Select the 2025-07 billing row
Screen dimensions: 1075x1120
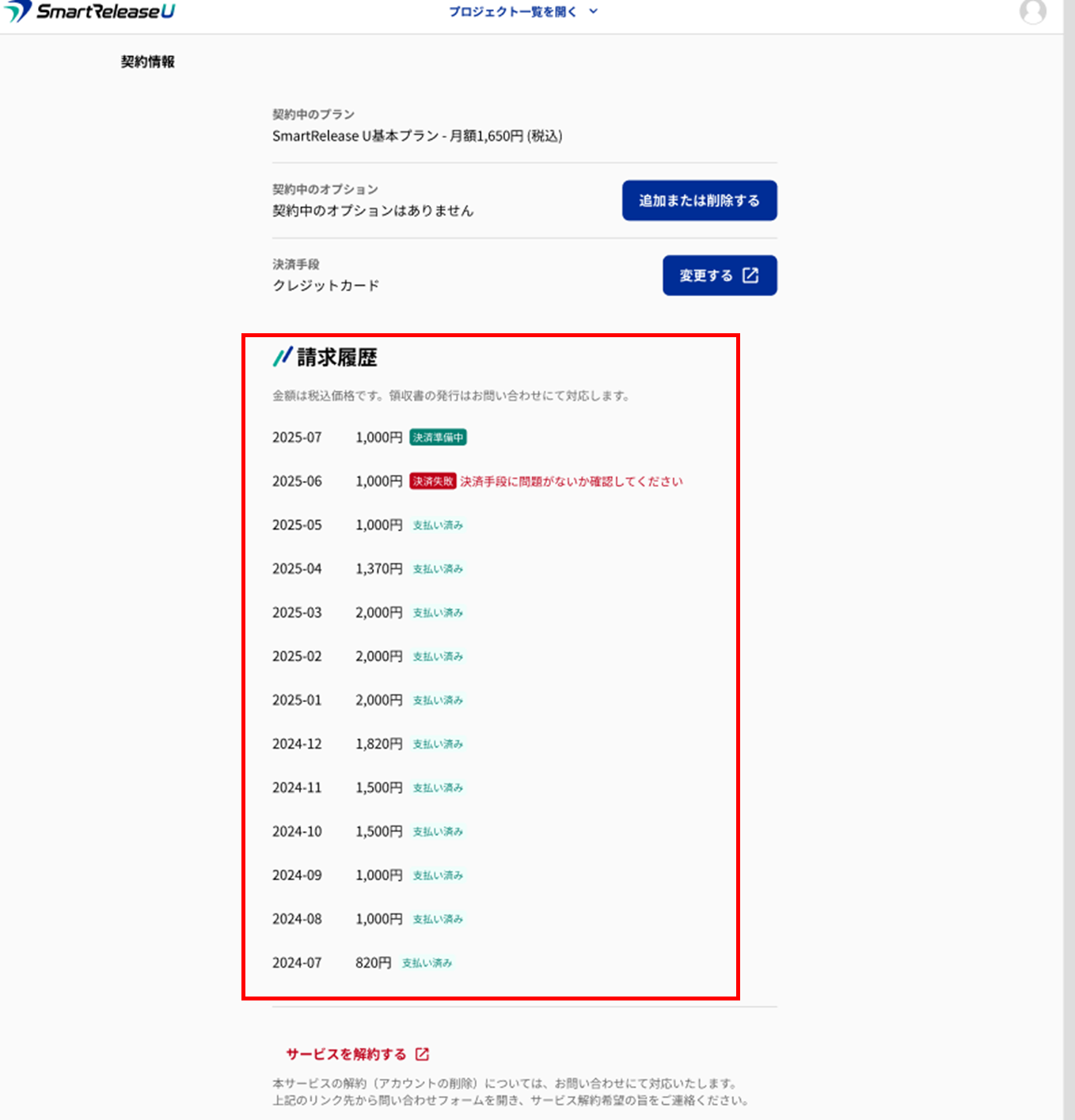(x=297, y=438)
